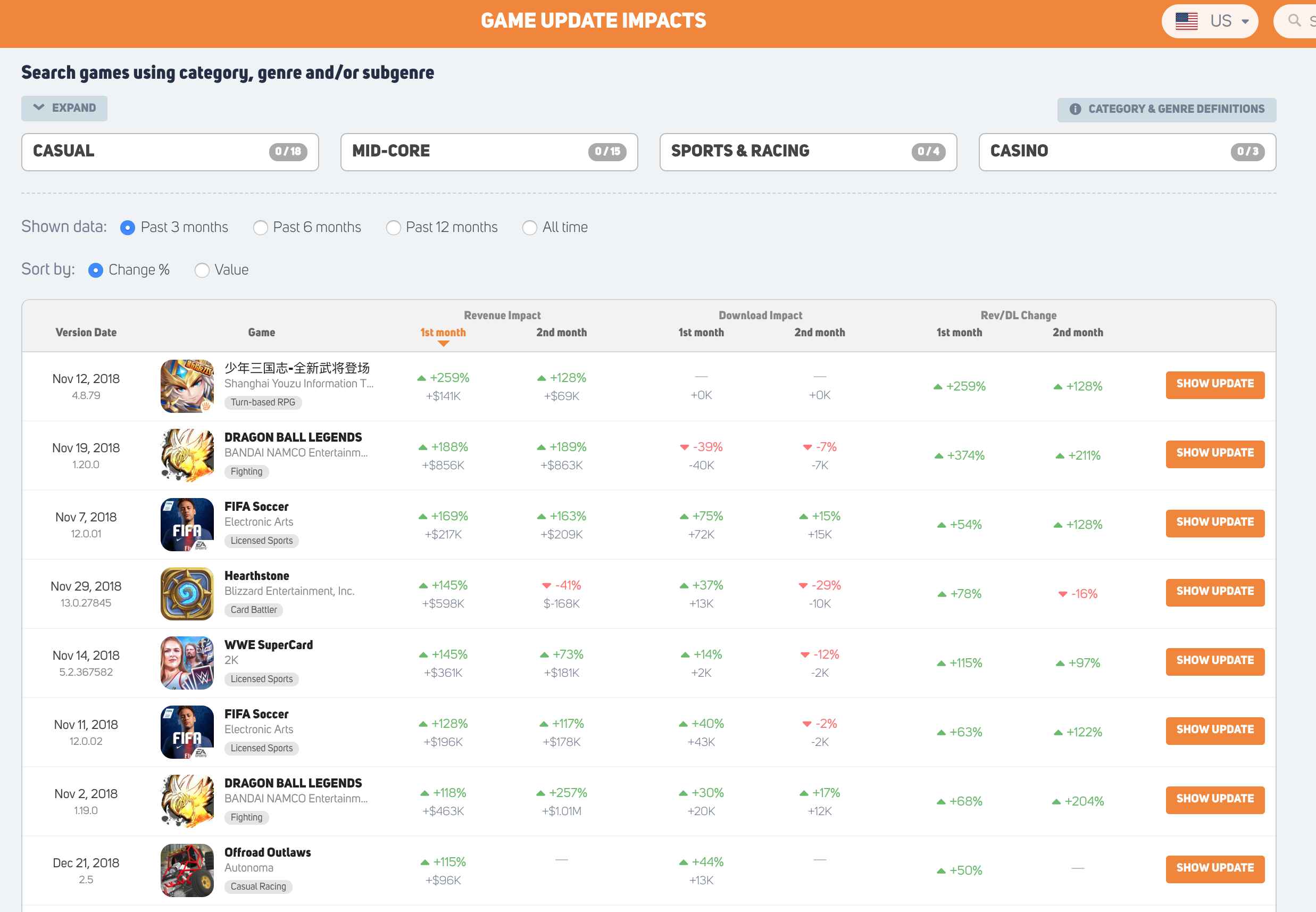Click Dragon Ball Legends icon for version 1.20.0
The width and height of the screenshot is (1316, 912).
tap(187, 455)
